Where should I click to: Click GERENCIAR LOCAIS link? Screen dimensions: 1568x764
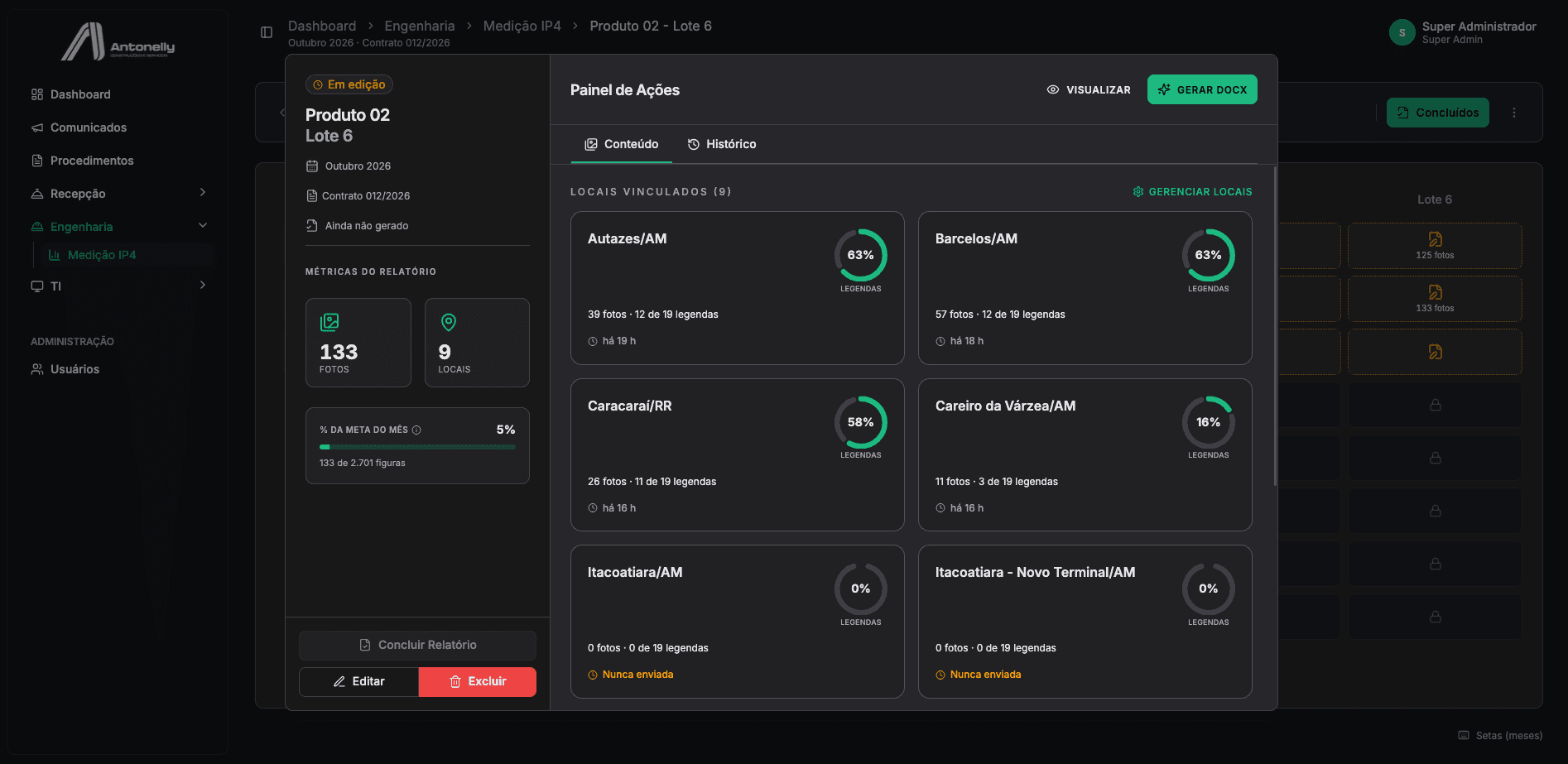(1192, 192)
